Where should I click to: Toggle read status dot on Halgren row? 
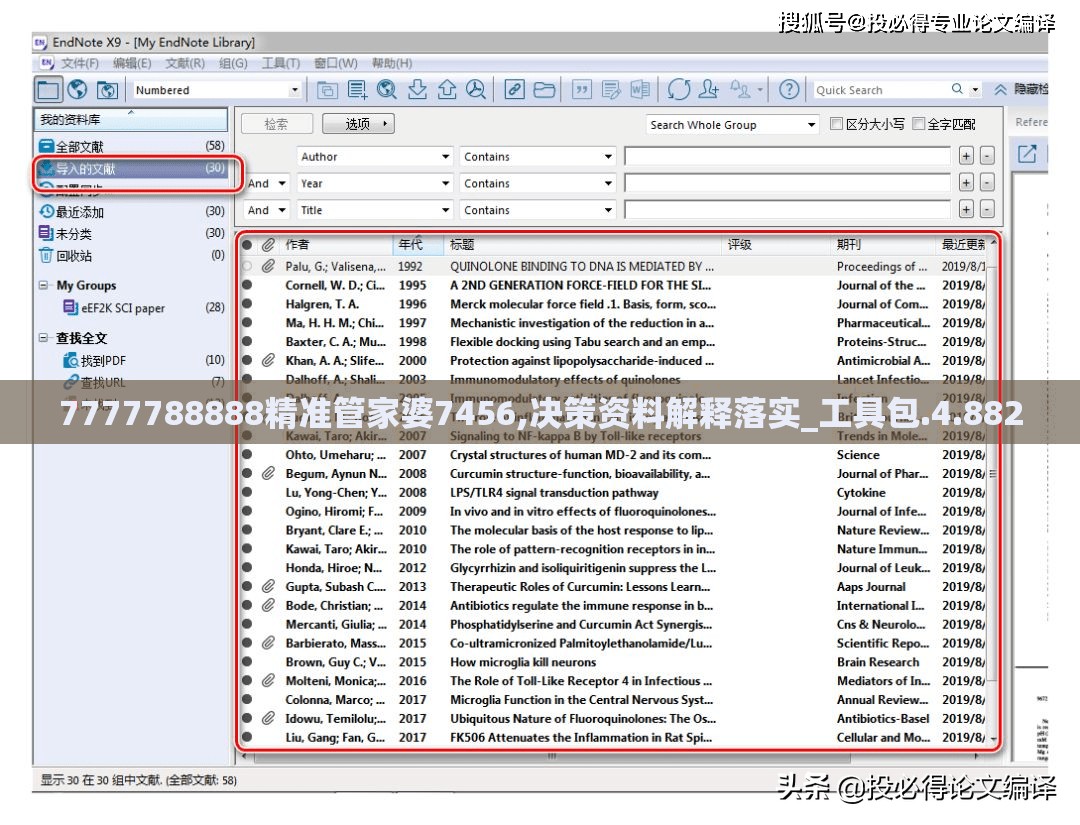point(247,304)
